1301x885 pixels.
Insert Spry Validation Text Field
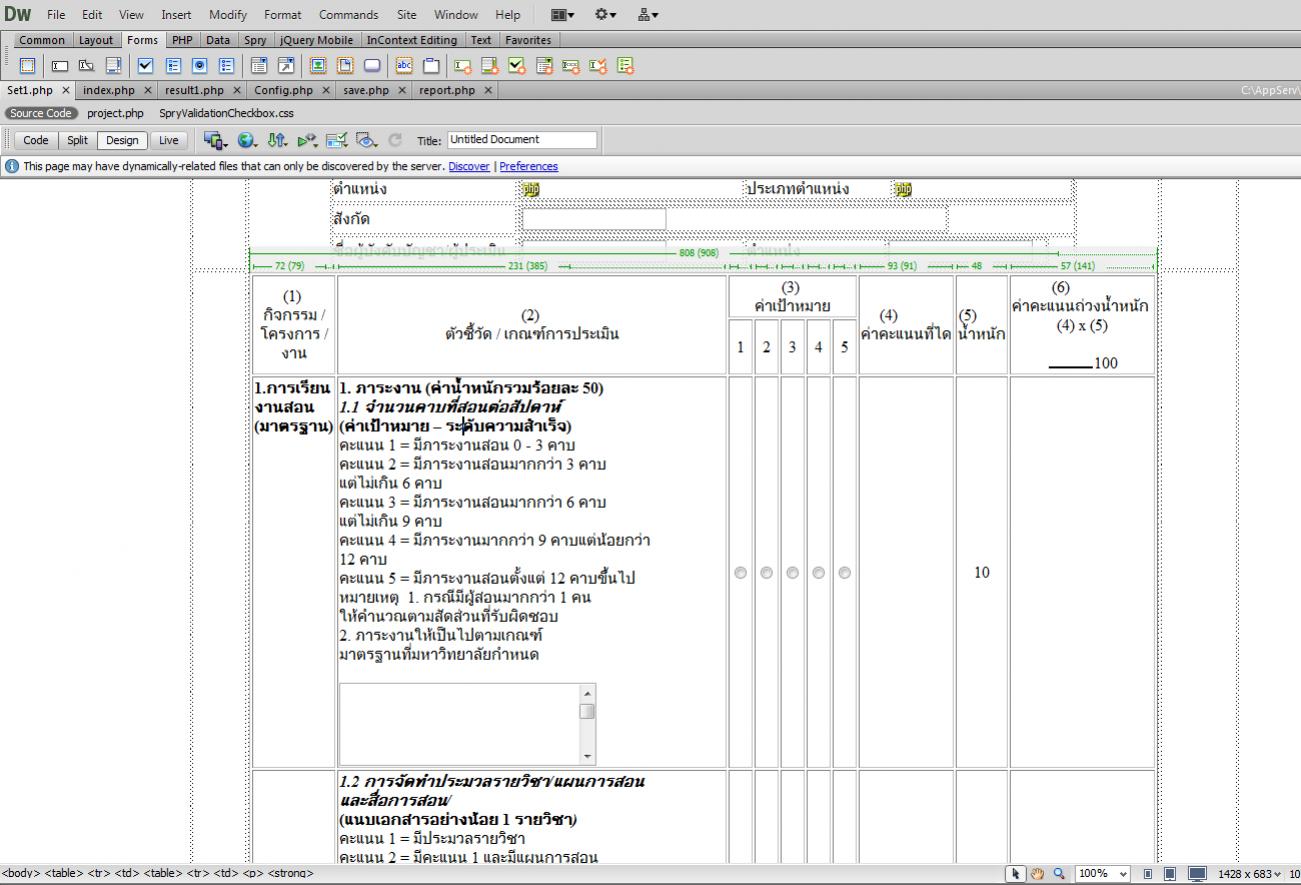(463, 65)
